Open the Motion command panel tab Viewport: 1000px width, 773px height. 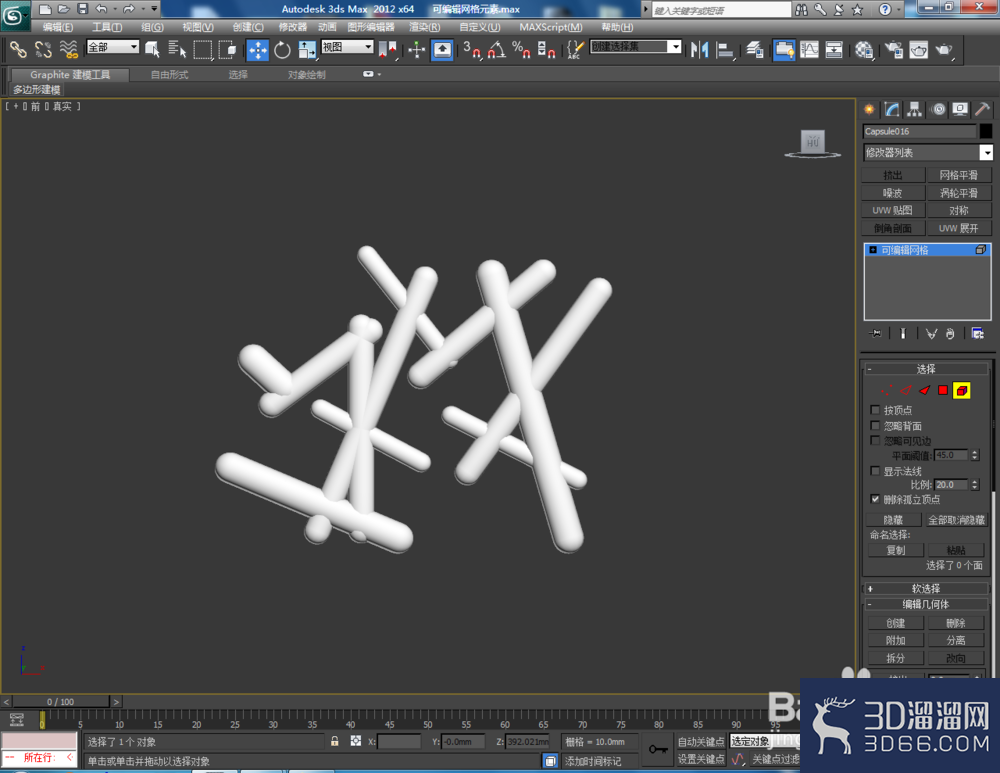pyautogui.click(x=938, y=109)
